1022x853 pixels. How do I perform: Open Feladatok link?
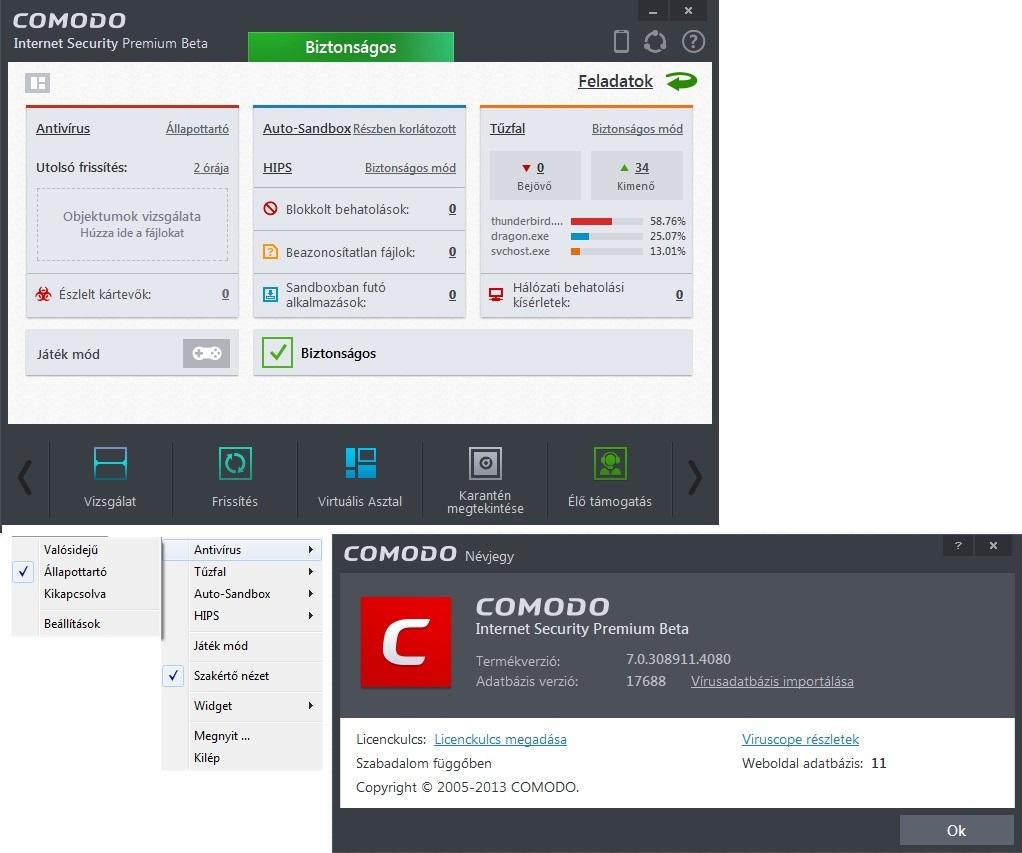pyautogui.click(x=615, y=81)
